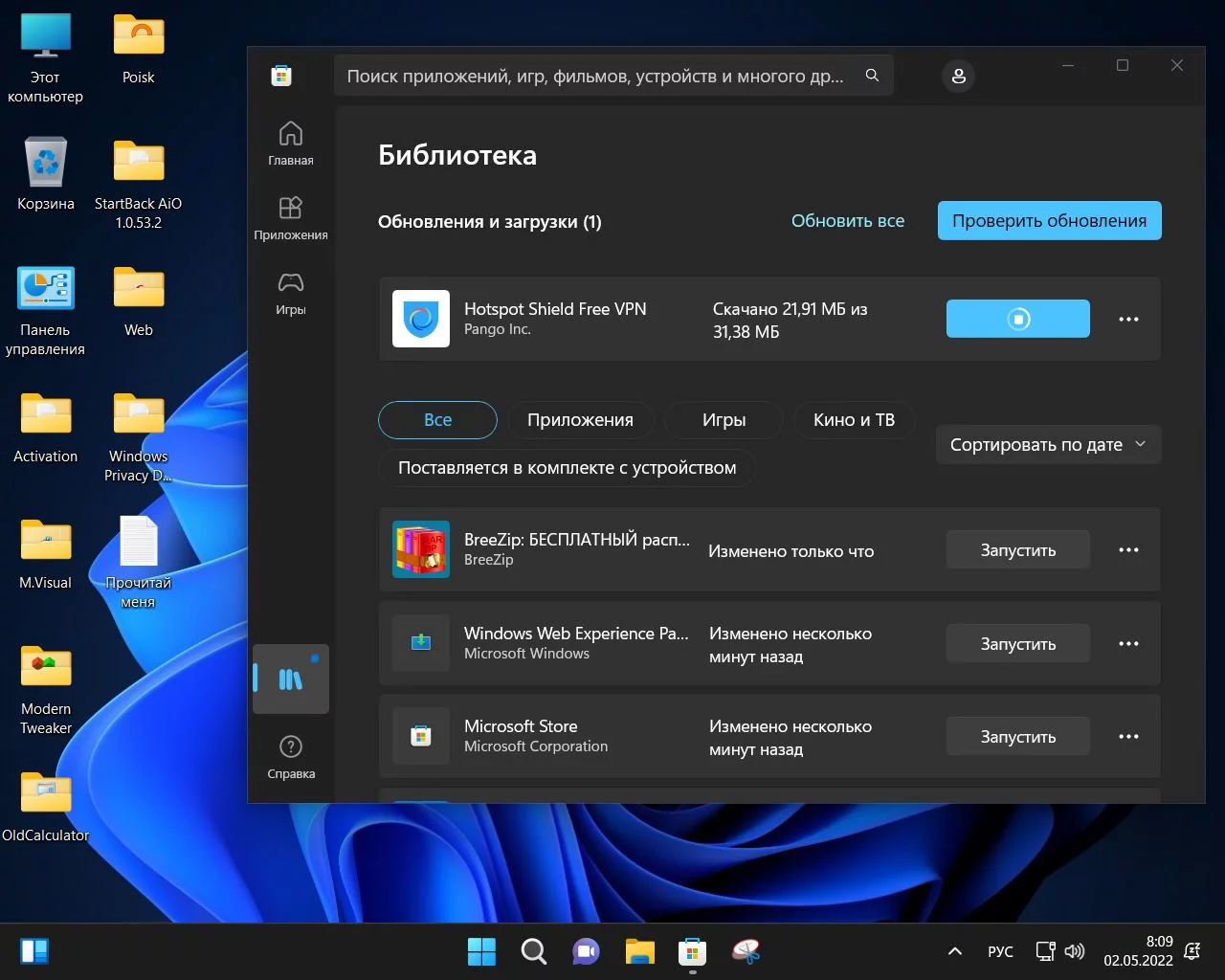1225x980 pixels.
Task: Click the search magnifier icon in Store
Action: 872,76
